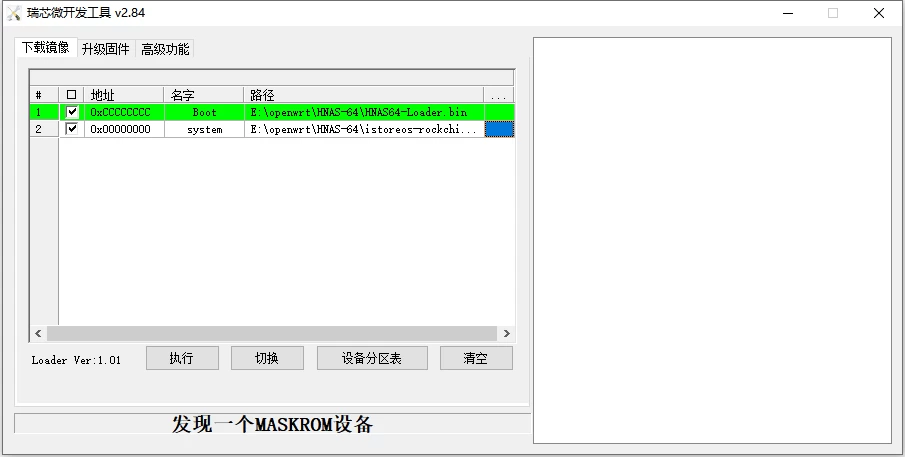Click the 设备分区表 button
Viewport: 905px width, 457px height.
point(372,358)
